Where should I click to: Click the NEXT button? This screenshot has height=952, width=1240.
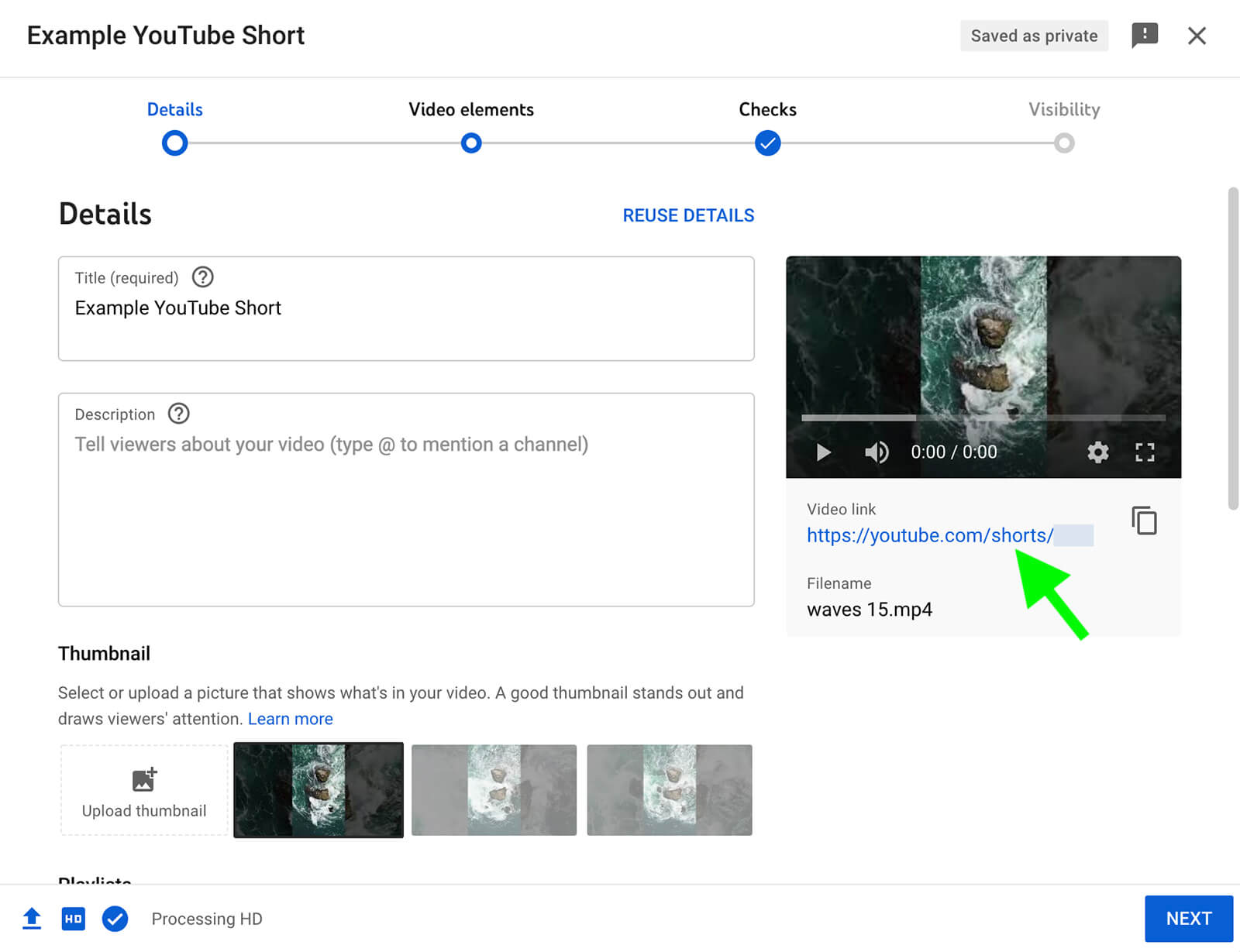(1188, 919)
